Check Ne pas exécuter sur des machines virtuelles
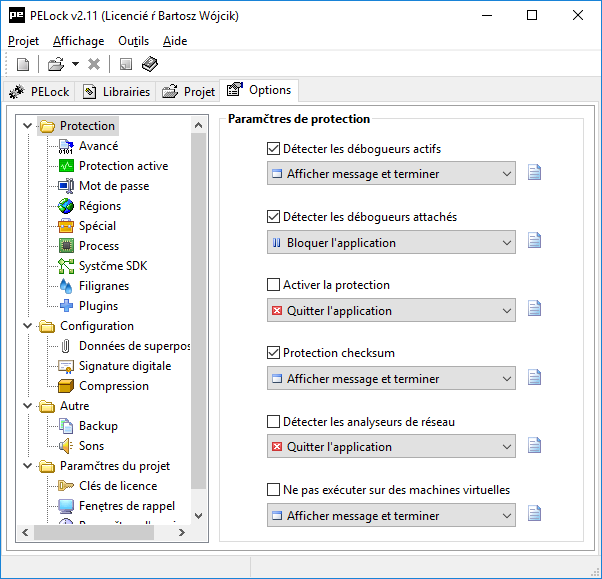The width and height of the screenshot is (602, 579). point(273,490)
